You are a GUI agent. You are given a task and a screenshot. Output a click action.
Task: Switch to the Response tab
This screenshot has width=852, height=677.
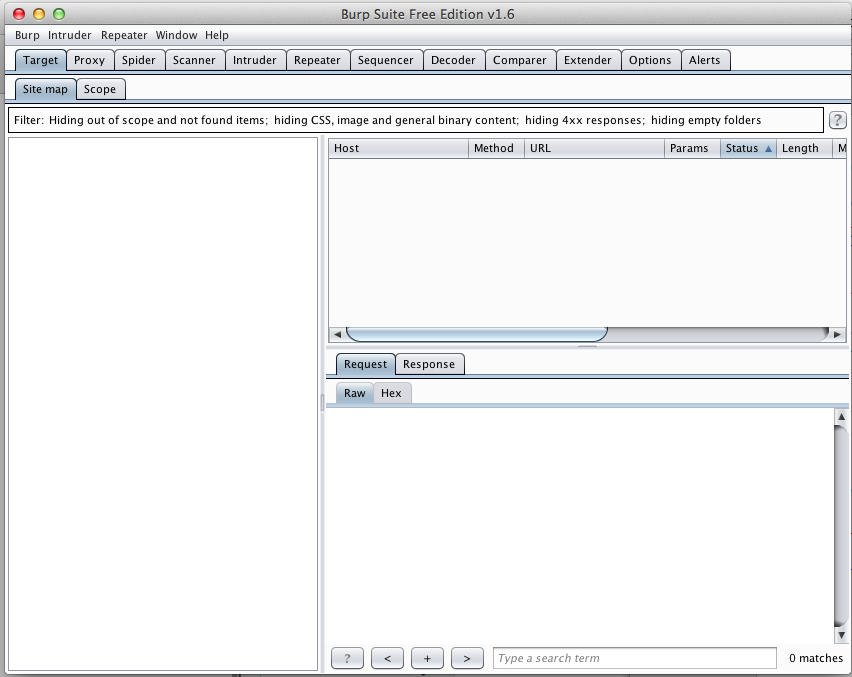pyautogui.click(x=429, y=364)
